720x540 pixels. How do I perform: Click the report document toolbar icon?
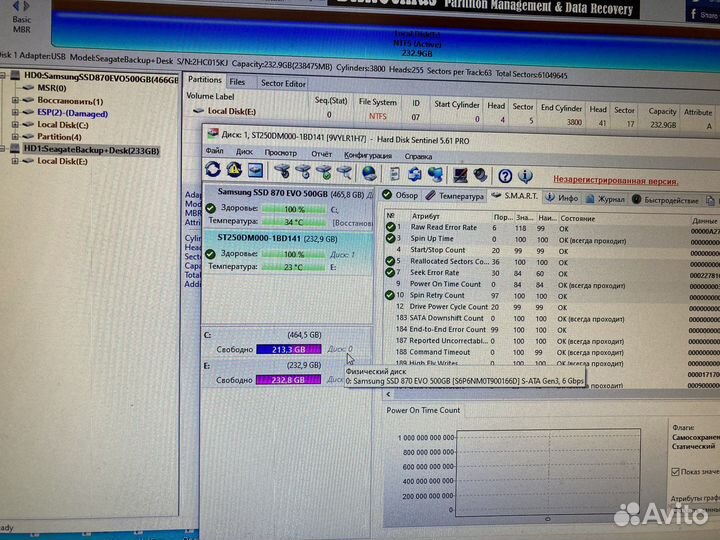pos(394,174)
